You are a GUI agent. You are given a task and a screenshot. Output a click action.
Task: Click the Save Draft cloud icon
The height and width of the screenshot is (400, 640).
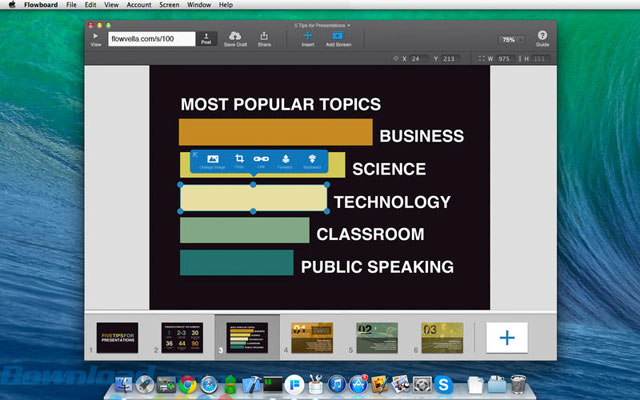pos(236,35)
